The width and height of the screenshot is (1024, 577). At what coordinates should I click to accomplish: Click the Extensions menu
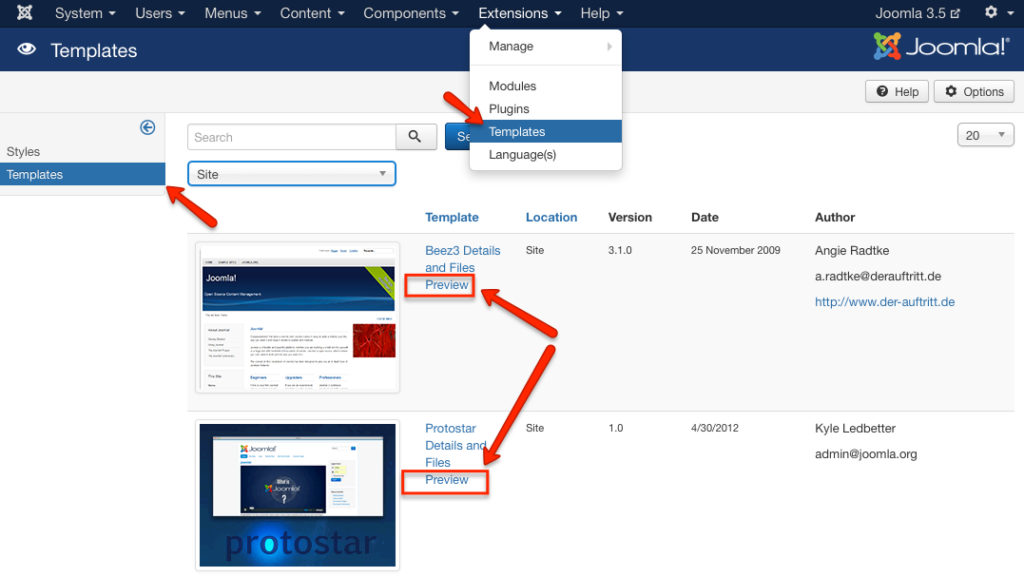click(x=519, y=13)
